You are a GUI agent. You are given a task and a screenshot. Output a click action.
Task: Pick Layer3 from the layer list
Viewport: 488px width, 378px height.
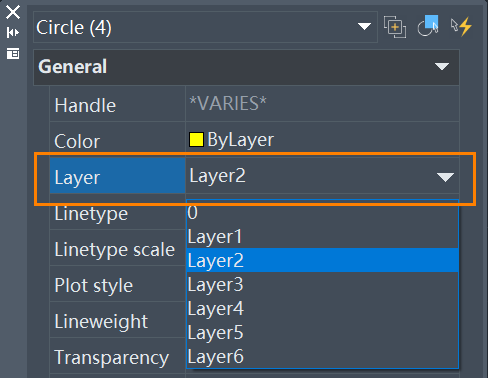[x=322, y=284]
